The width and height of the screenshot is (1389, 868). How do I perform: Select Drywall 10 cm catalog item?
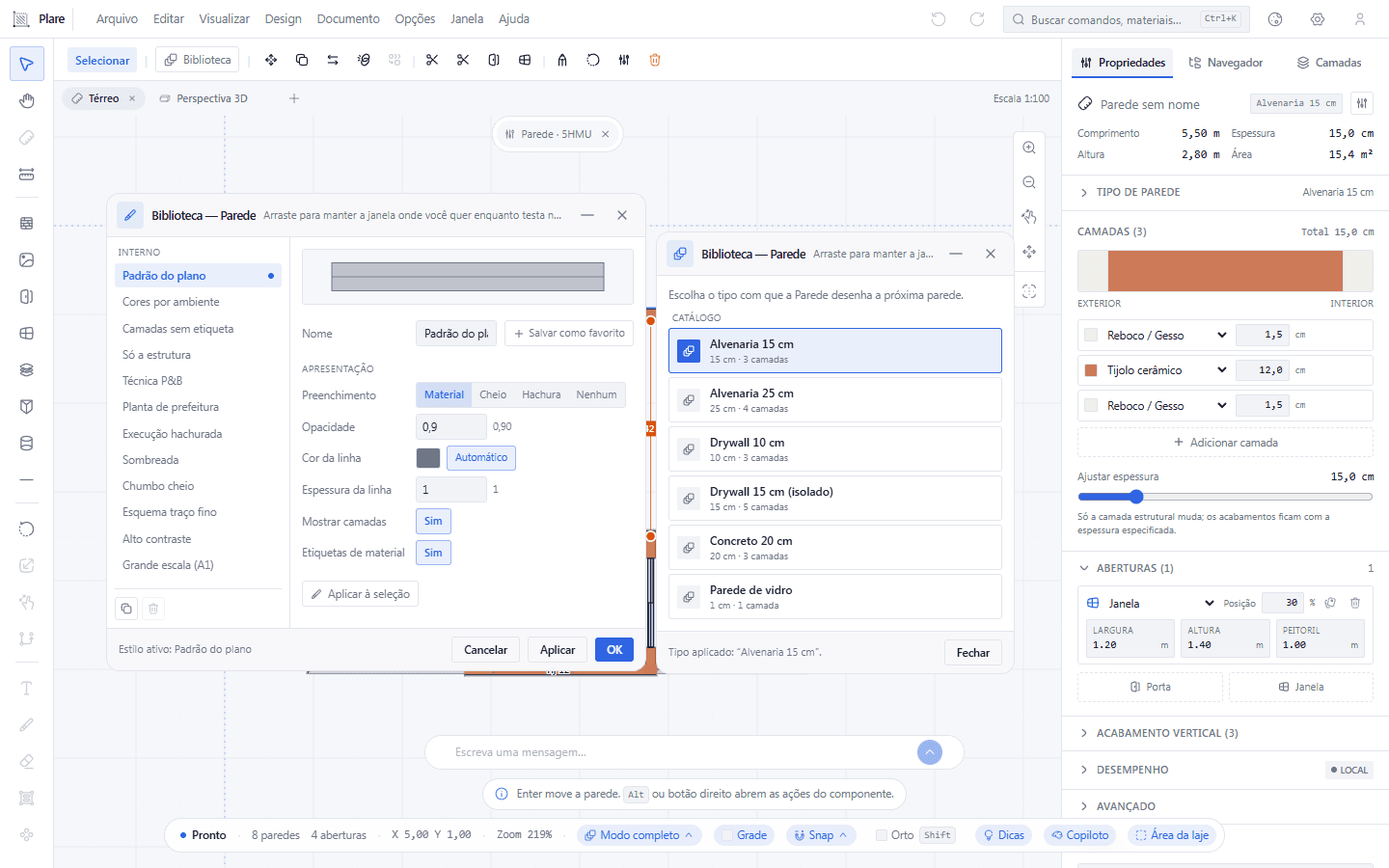tap(835, 449)
